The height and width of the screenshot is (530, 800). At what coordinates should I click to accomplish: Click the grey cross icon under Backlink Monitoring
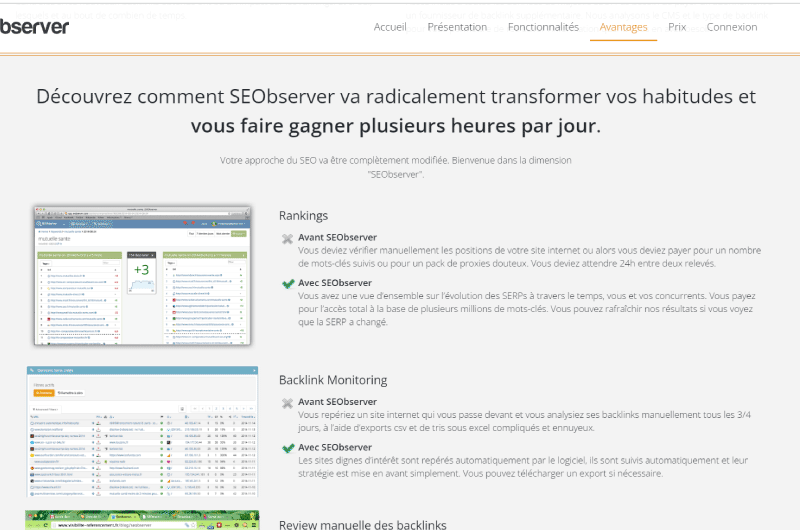pos(288,403)
